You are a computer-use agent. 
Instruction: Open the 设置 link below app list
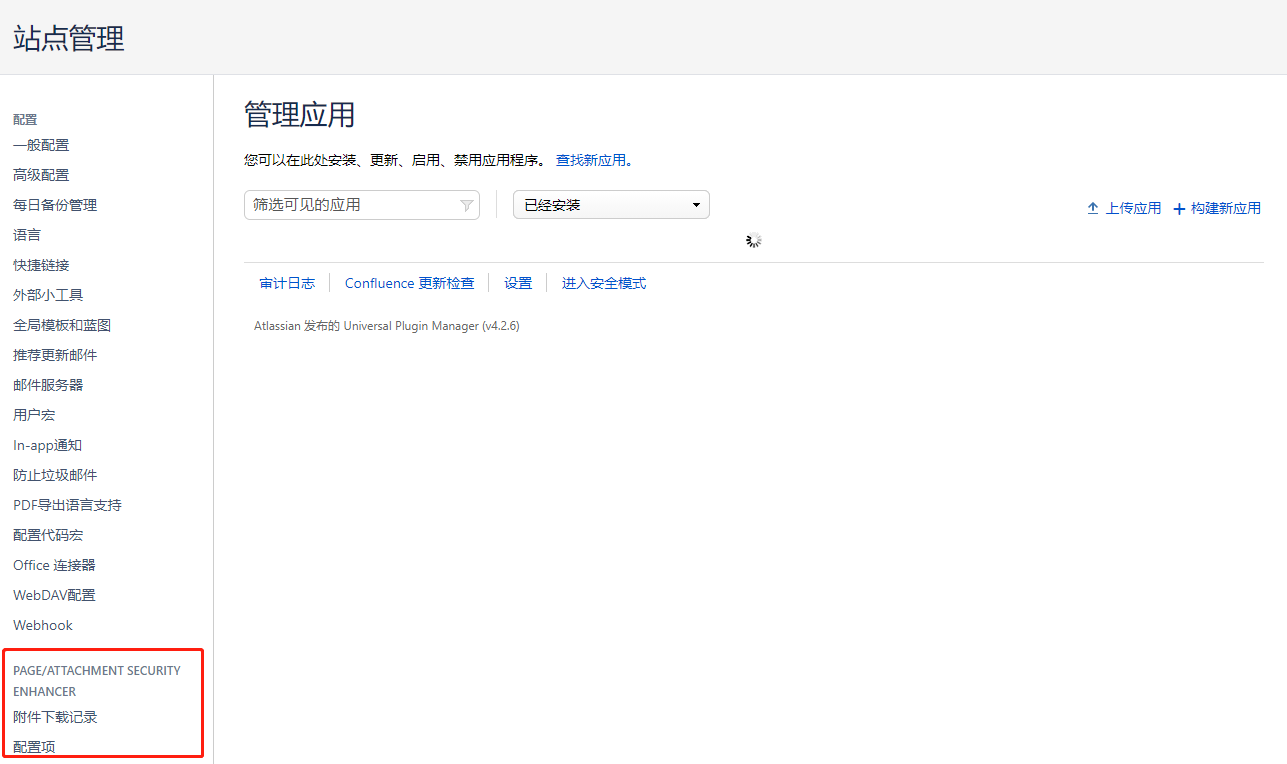pyautogui.click(x=518, y=283)
